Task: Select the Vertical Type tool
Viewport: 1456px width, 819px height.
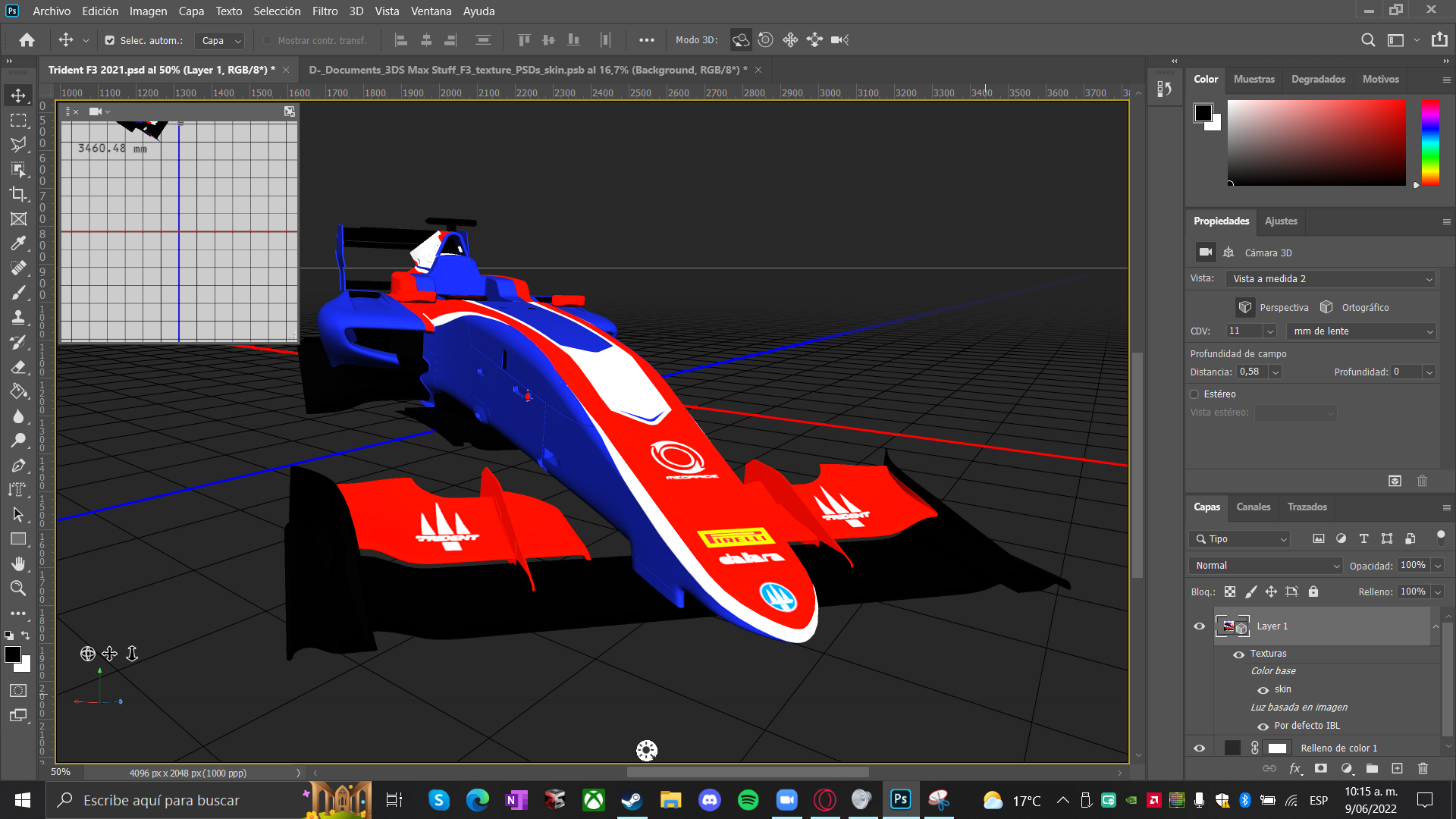Action: point(18,490)
